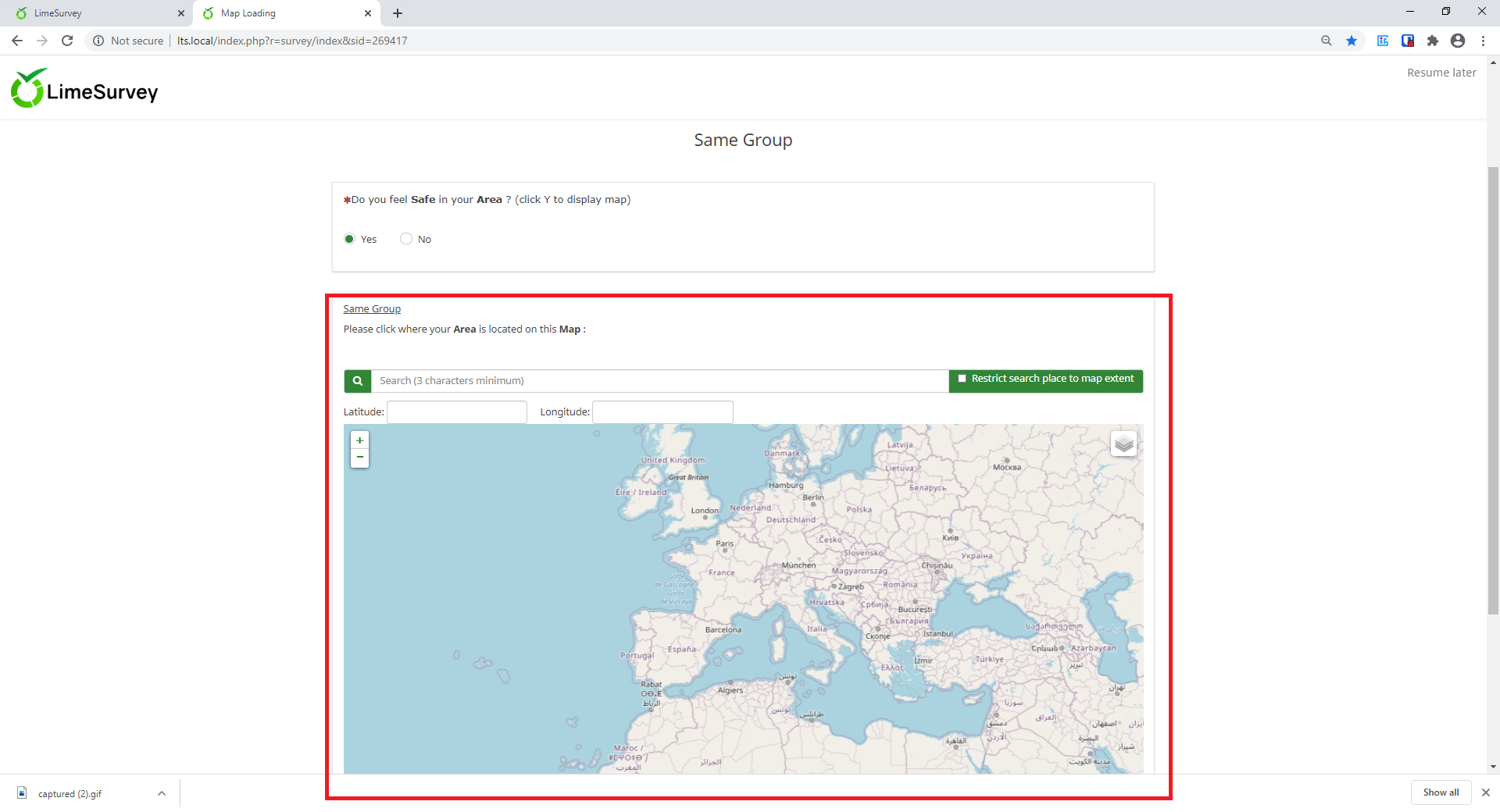This screenshot has height=812, width=1500.
Task: Enable Restrict search place to map extent
Action: click(x=962, y=379)
